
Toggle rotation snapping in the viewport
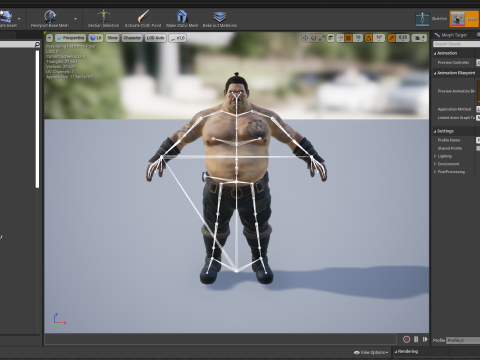click(369, 38)
